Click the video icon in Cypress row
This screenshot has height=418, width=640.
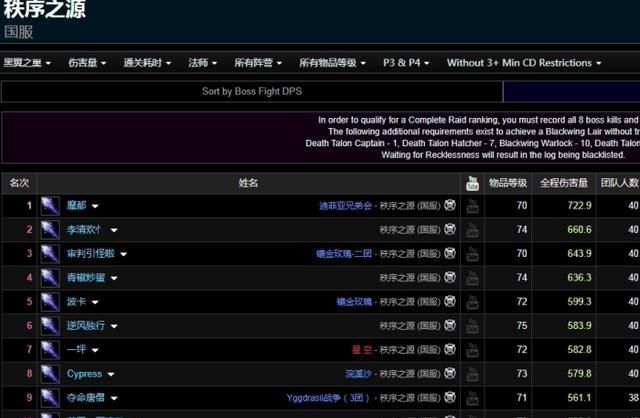click(472, 374)
